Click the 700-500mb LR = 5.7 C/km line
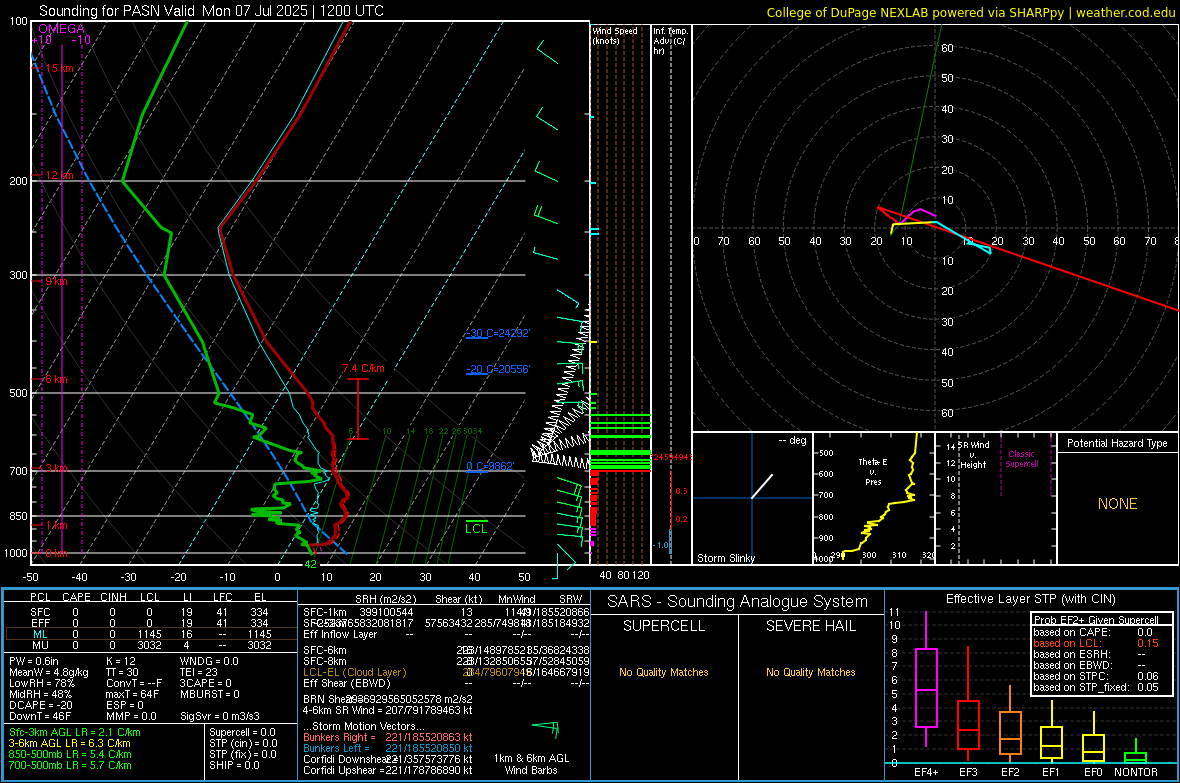The image size is (1180, 783). coord(70,765)
